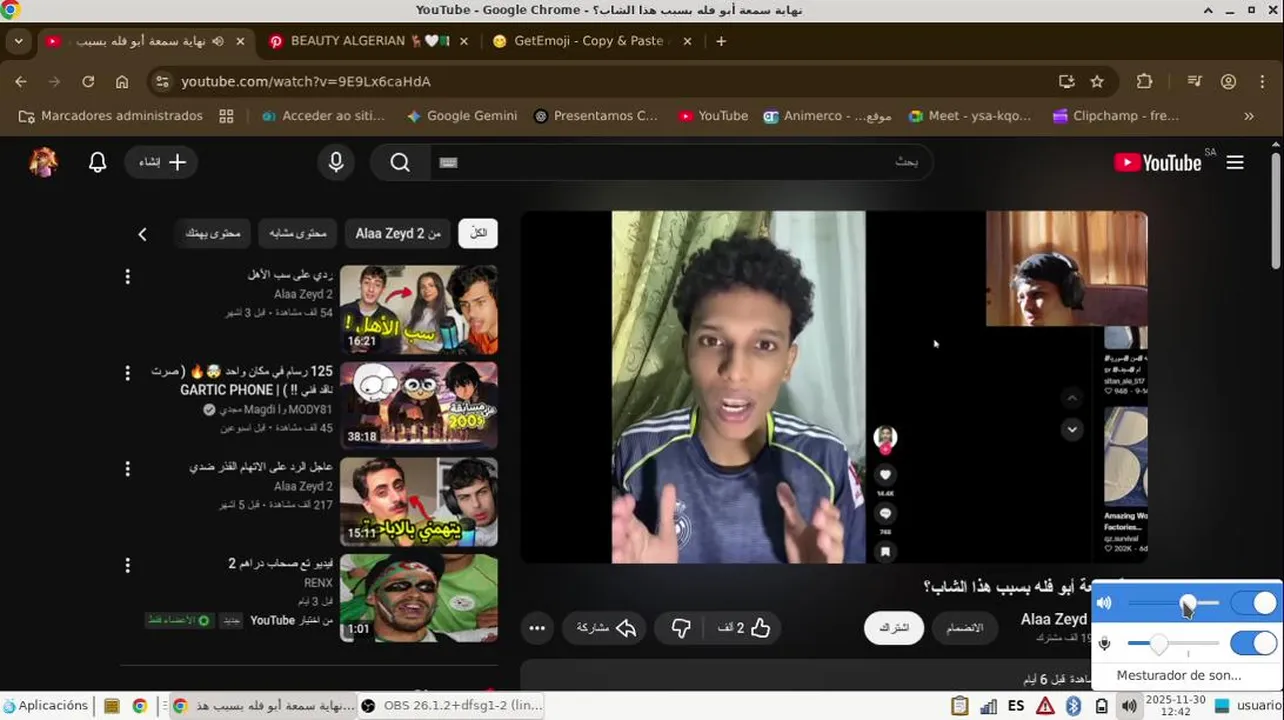This screenshot has width=1284, height=720.
Task: Open the media controls icon
Action: tap(1194, 82)
